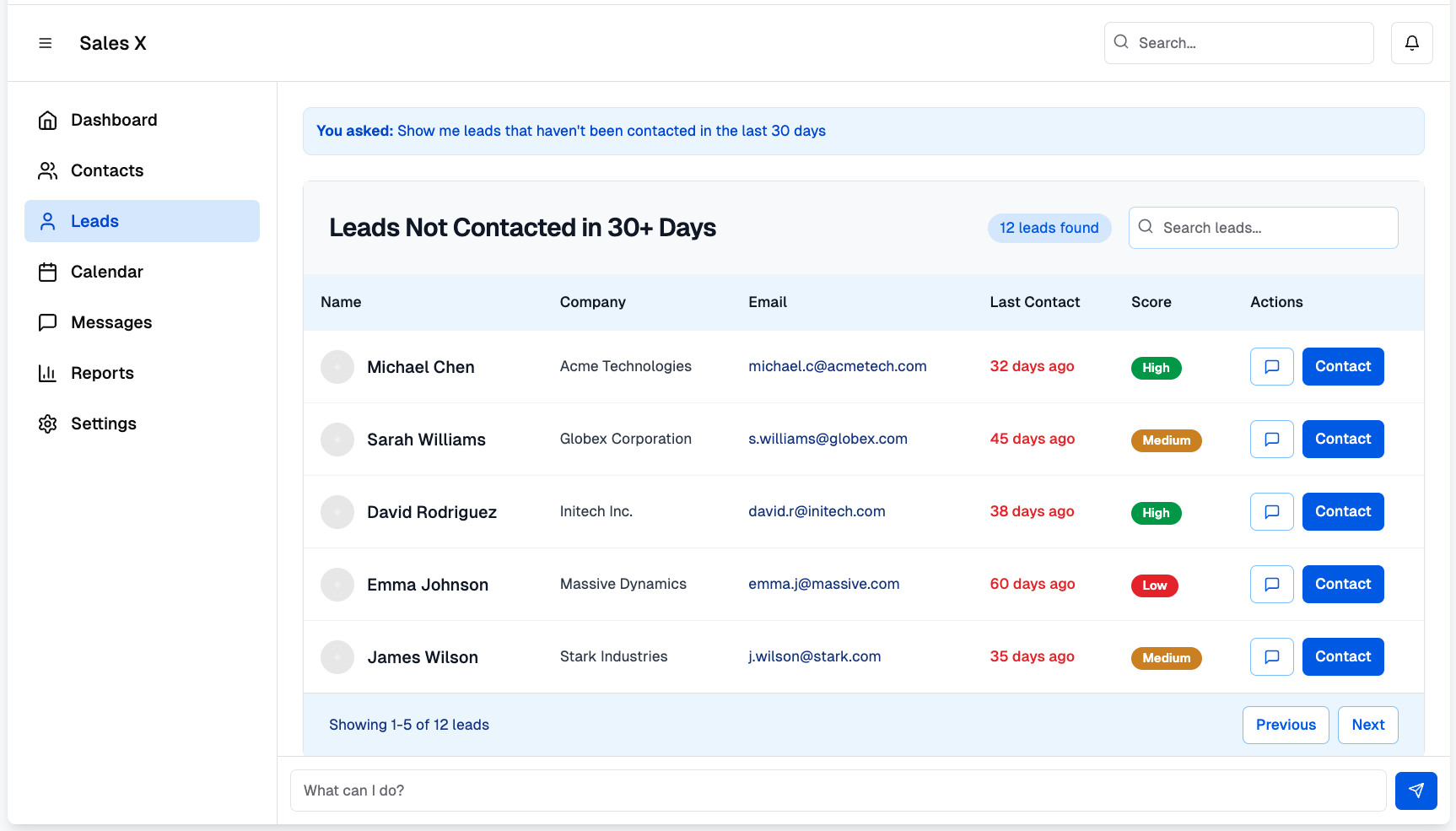Click 'Showing 1-5 of 12 leads' text
The height and width of the screenshot is (831, 1456).
(x=408, y=725)
